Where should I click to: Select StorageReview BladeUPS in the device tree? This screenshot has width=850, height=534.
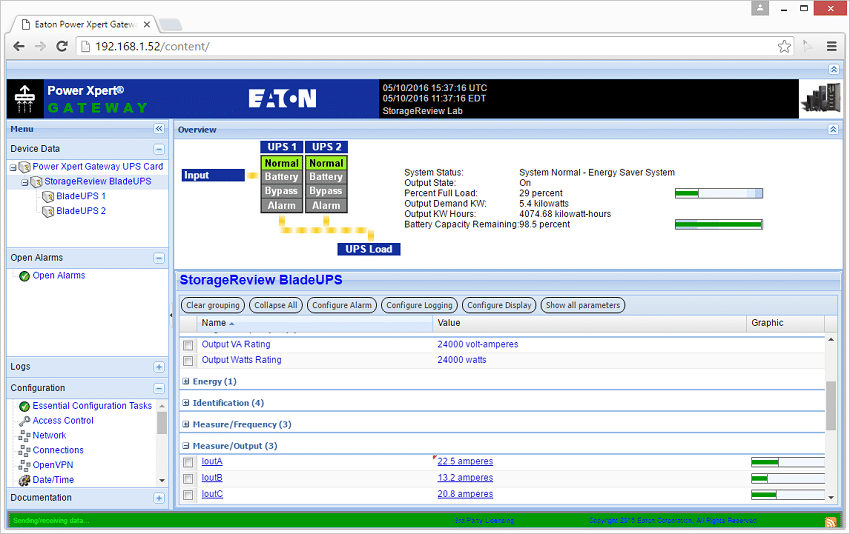98,181
